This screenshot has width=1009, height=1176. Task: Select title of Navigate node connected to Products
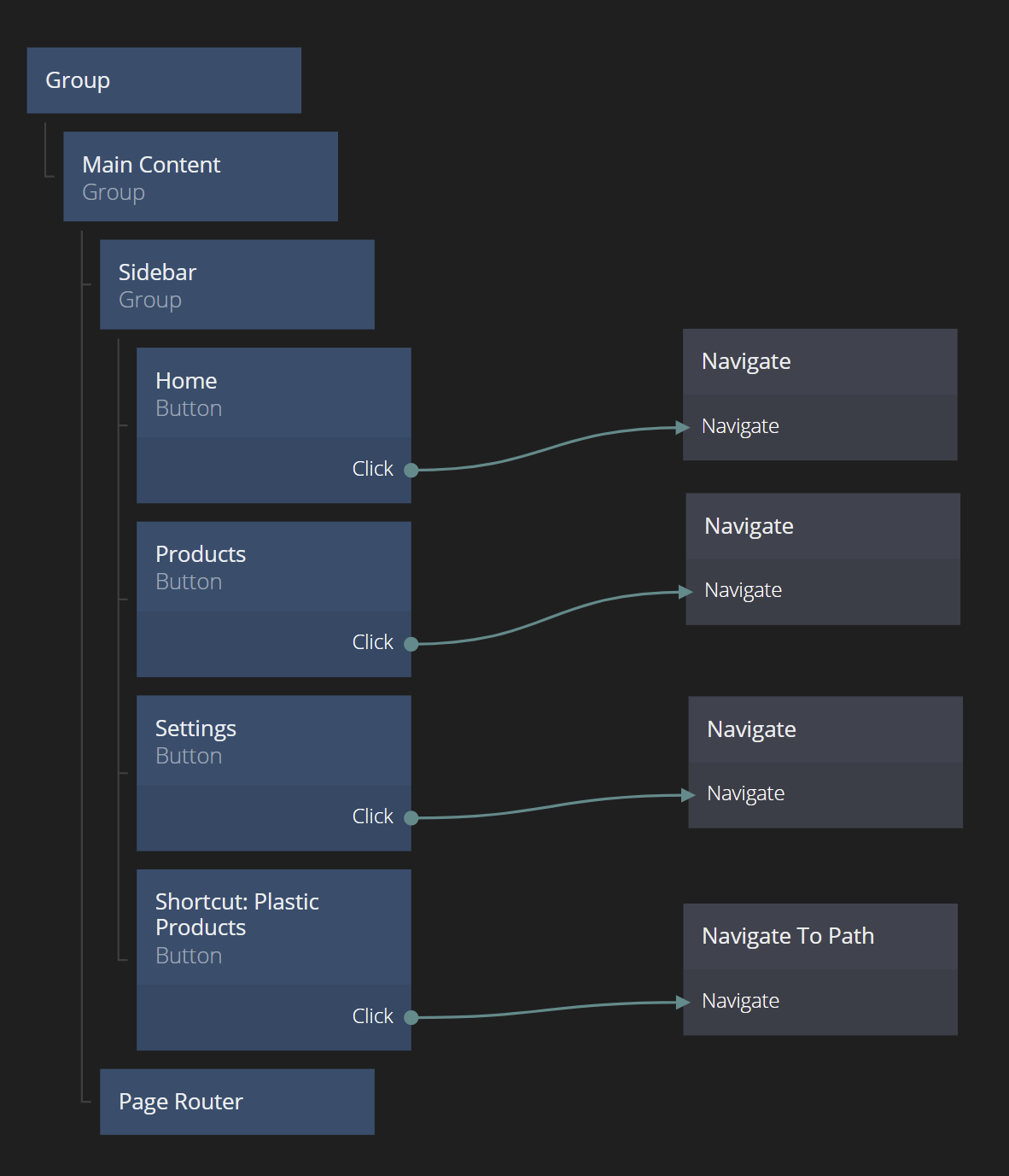tap(822, 526)
